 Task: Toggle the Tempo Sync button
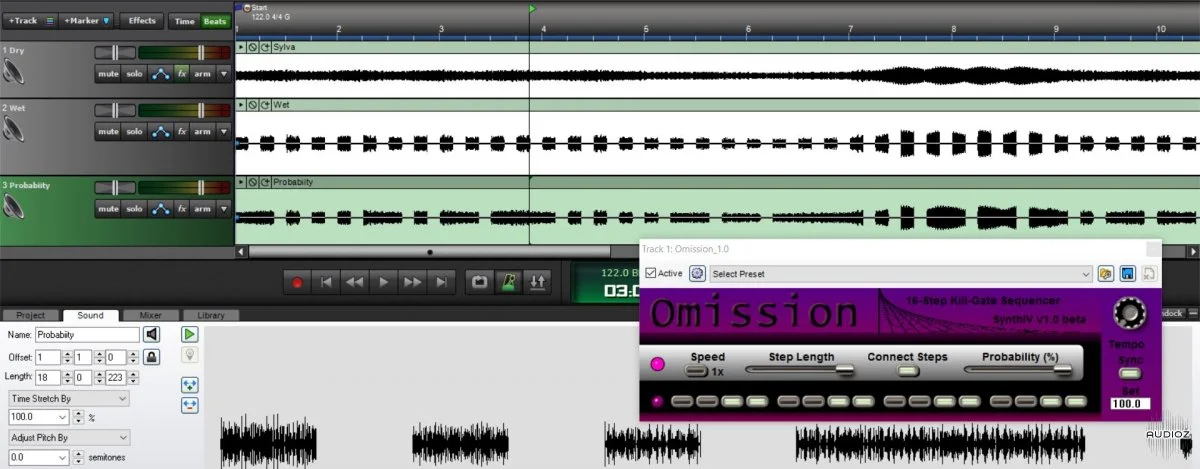tap(1129, 374)
